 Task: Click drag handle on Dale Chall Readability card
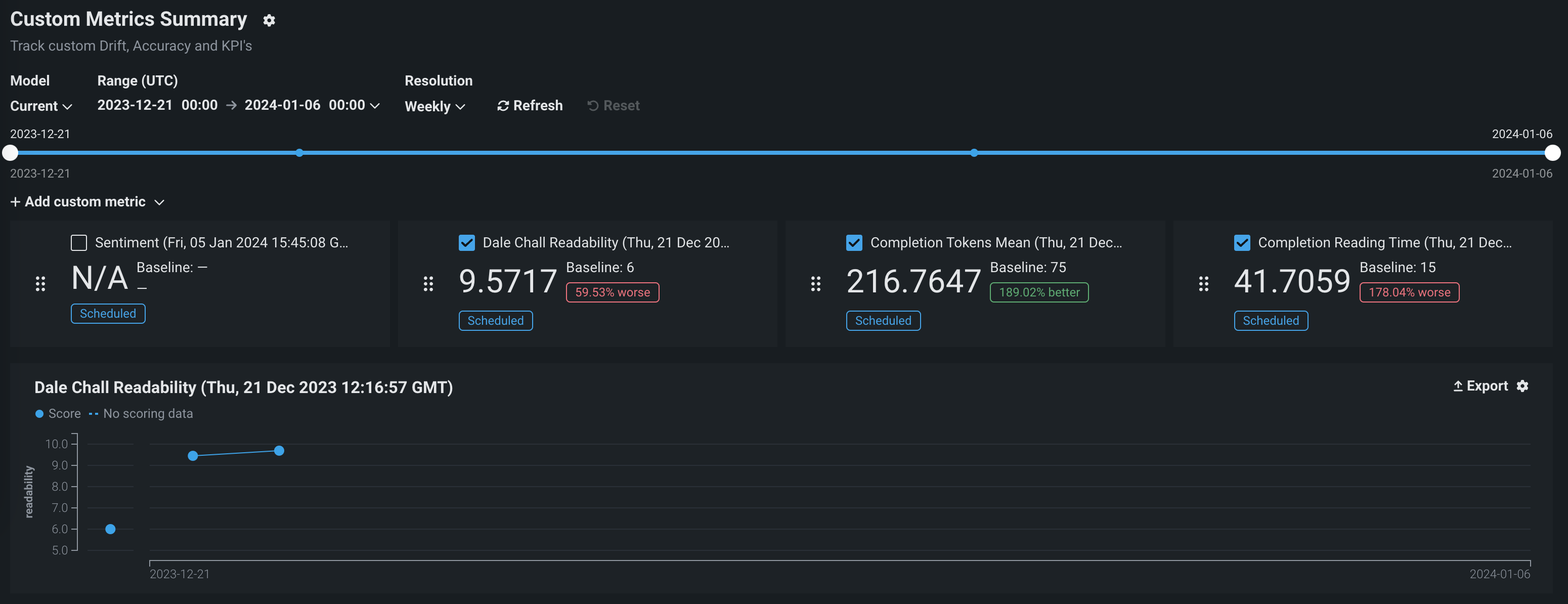[x=428, y=283]
